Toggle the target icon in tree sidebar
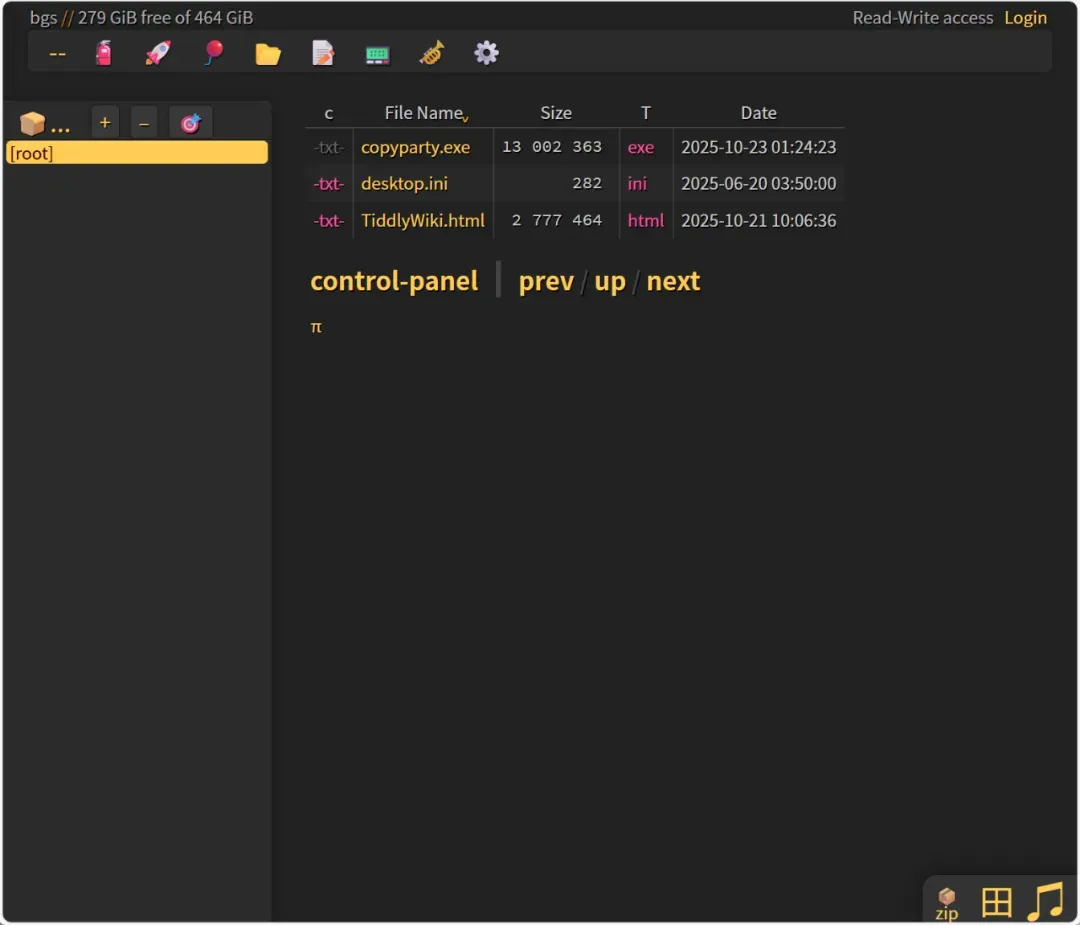1080x925 pixels. coord(191,123)
